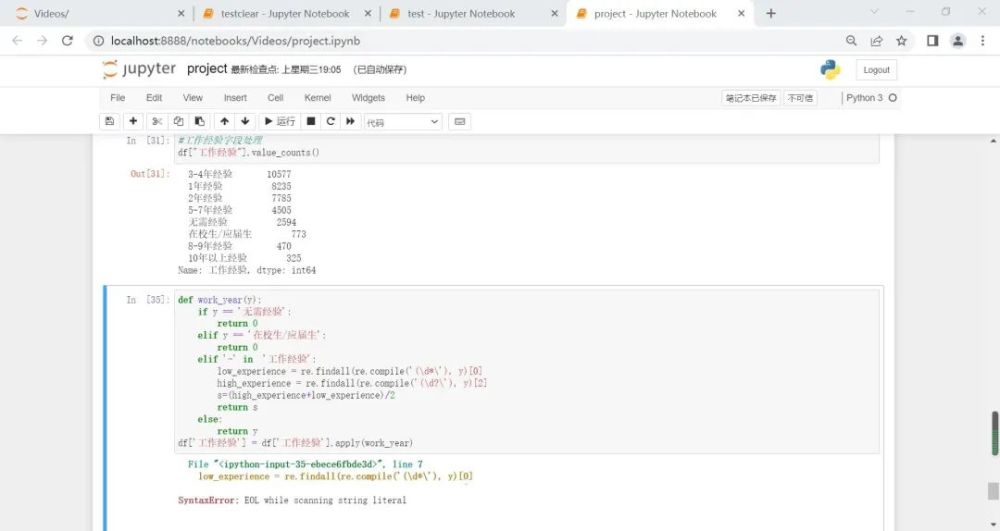Open the Kernel menu
1000x531 pixels.
317,98
